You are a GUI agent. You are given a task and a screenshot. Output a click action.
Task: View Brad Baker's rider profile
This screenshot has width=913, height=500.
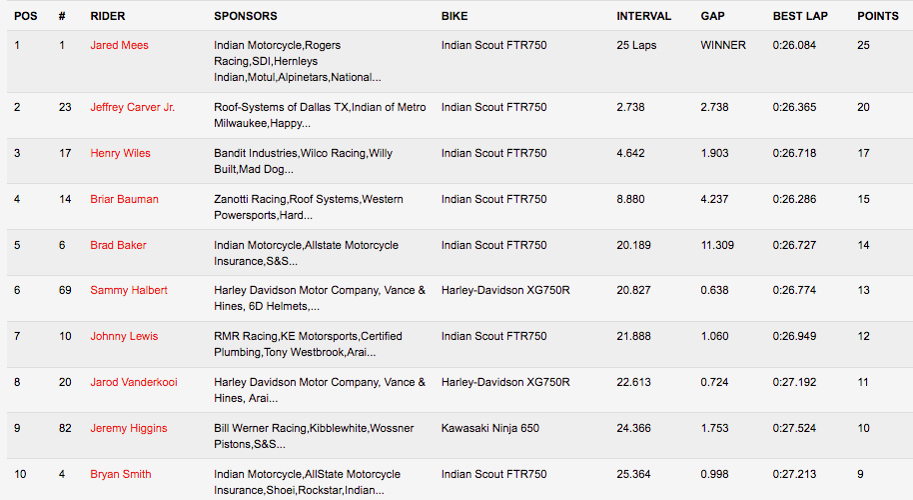[117, 245]
